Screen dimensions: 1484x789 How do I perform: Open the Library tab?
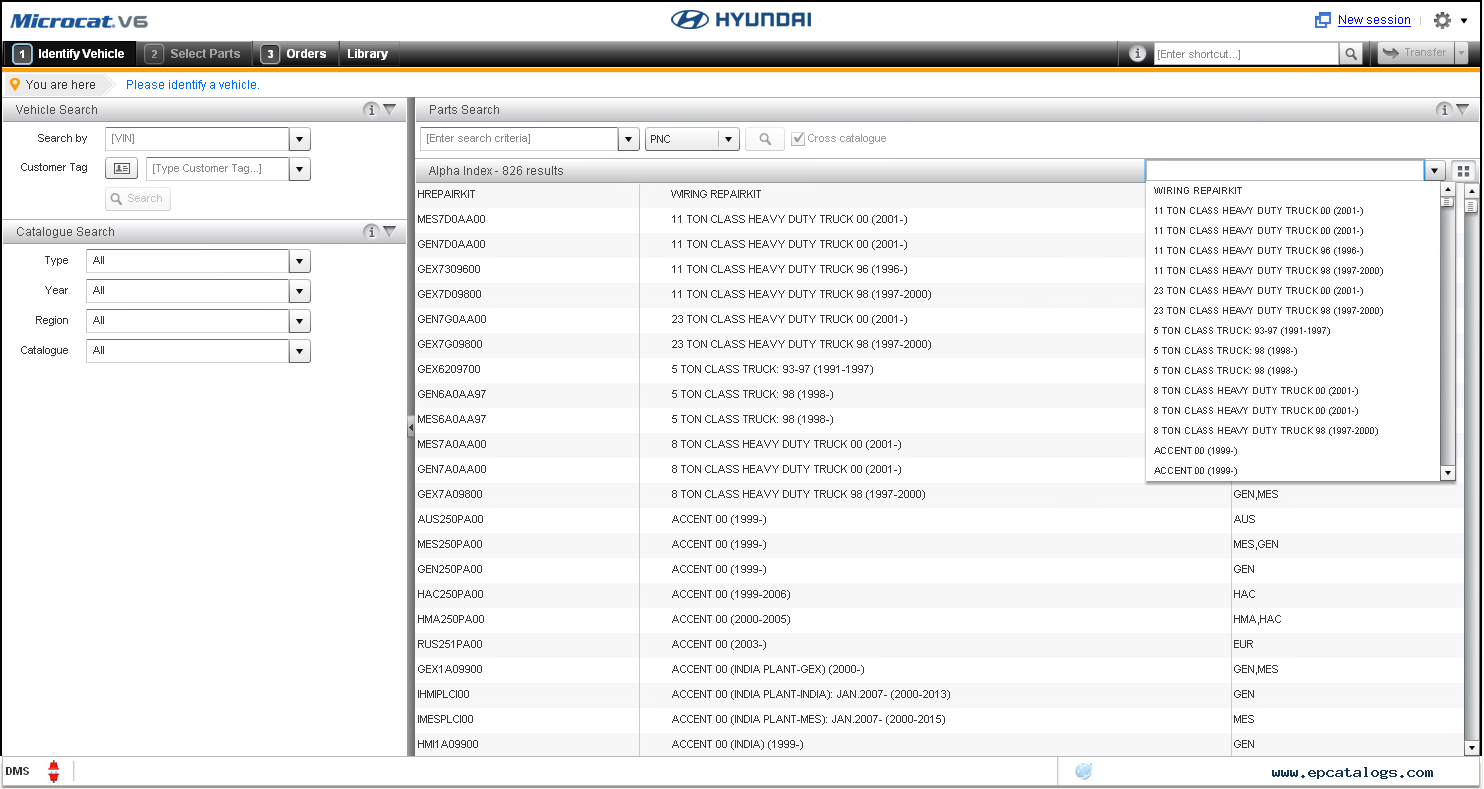tap(367, 54)
